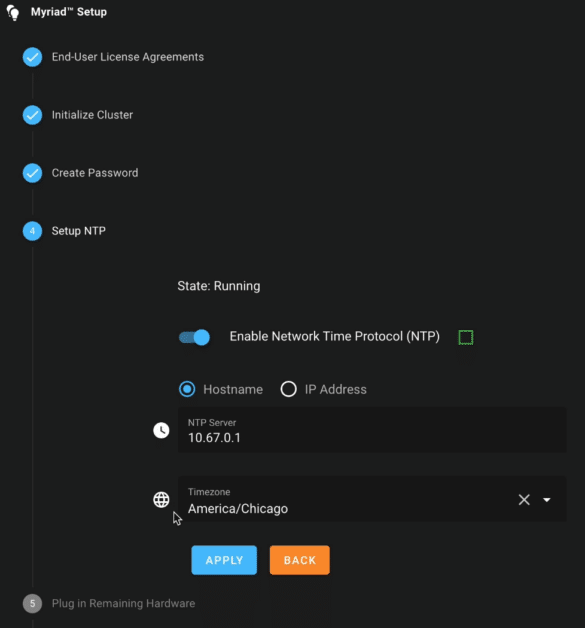Click the Initialize Cluster checkmark icon
Image resolution: width=585 pixels, height=628 pixels.
click(32, 115)
